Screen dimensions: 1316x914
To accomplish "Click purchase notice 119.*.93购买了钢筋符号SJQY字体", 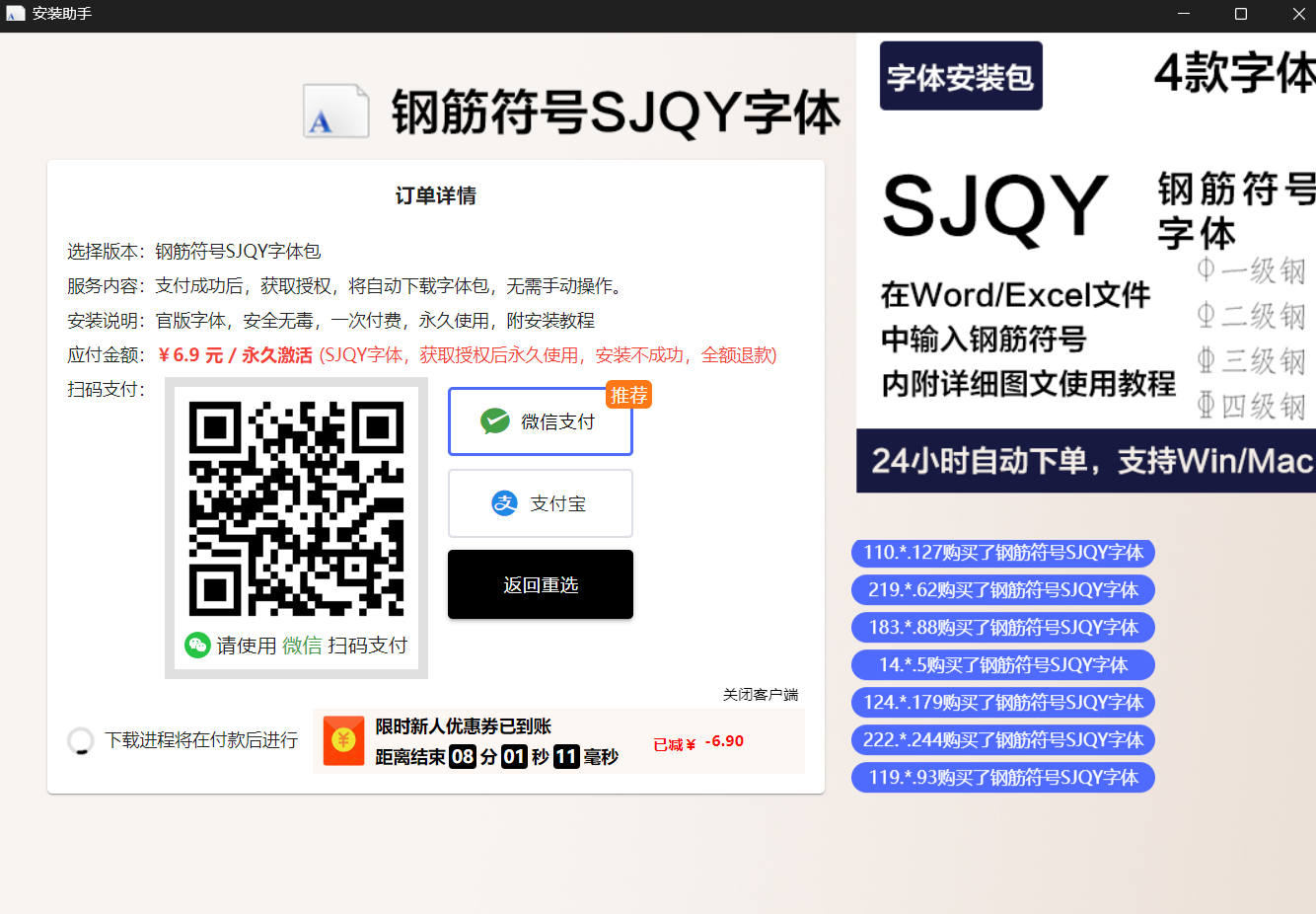I will [x=1003, y=778].
